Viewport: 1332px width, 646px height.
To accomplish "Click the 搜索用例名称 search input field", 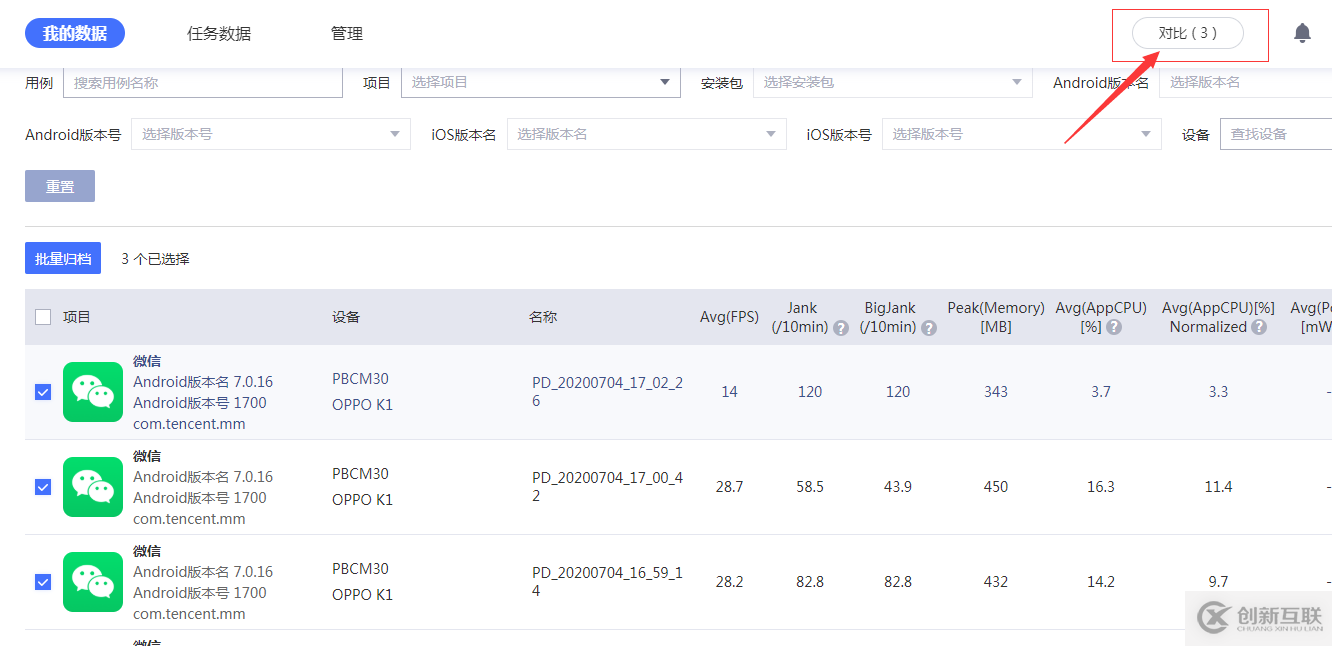I will coord(203,82).
